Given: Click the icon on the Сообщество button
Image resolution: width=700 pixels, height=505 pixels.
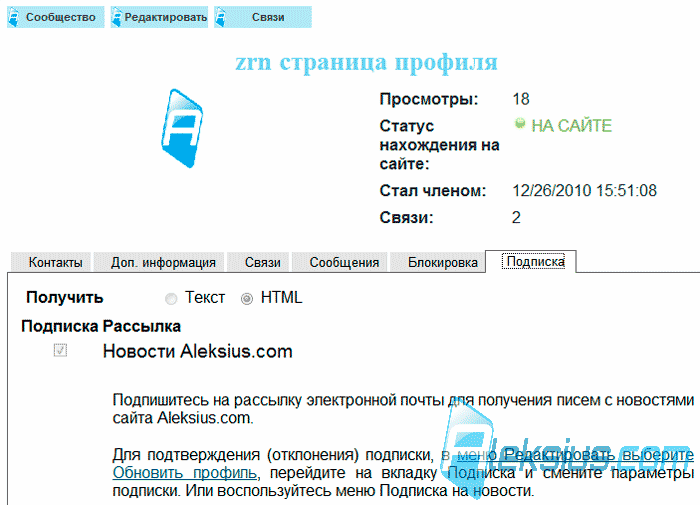Looking at the screenshot, I should (x=14, y=17).
